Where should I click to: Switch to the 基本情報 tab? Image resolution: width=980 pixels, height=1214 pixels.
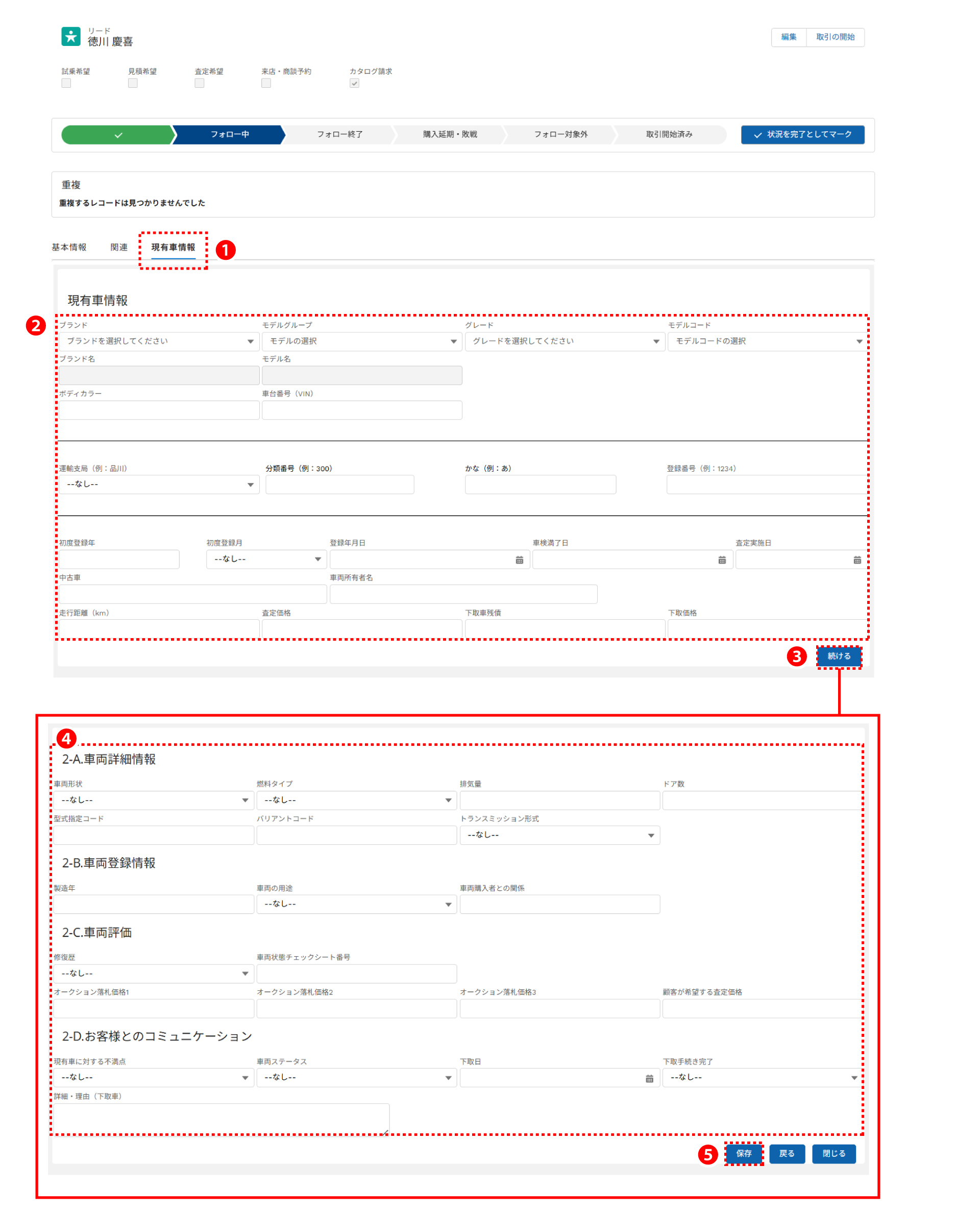click(69, 247)
